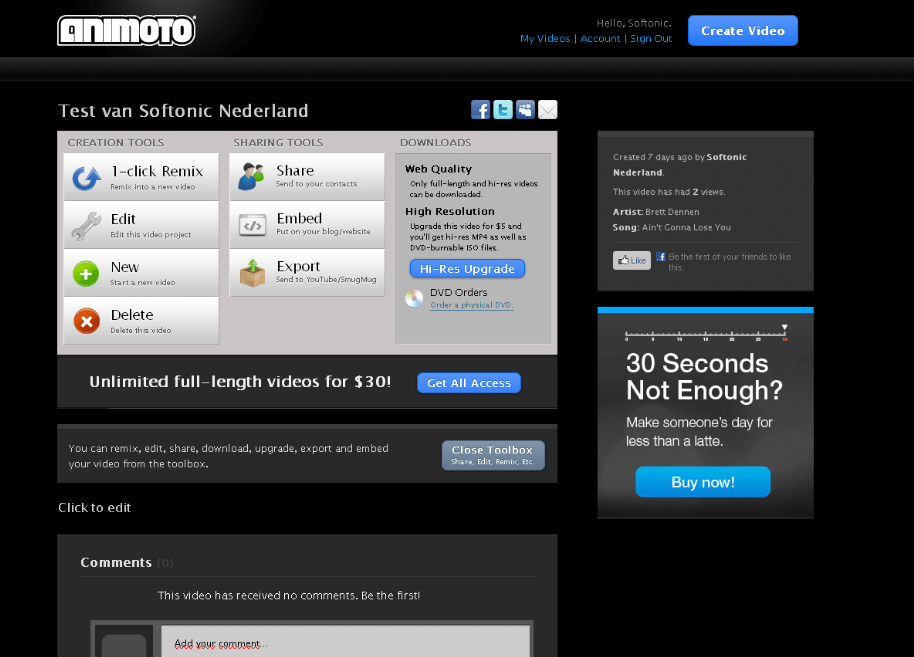
Task: Click the commenter avatar placeholder
Action: click(x=124, y=641)
